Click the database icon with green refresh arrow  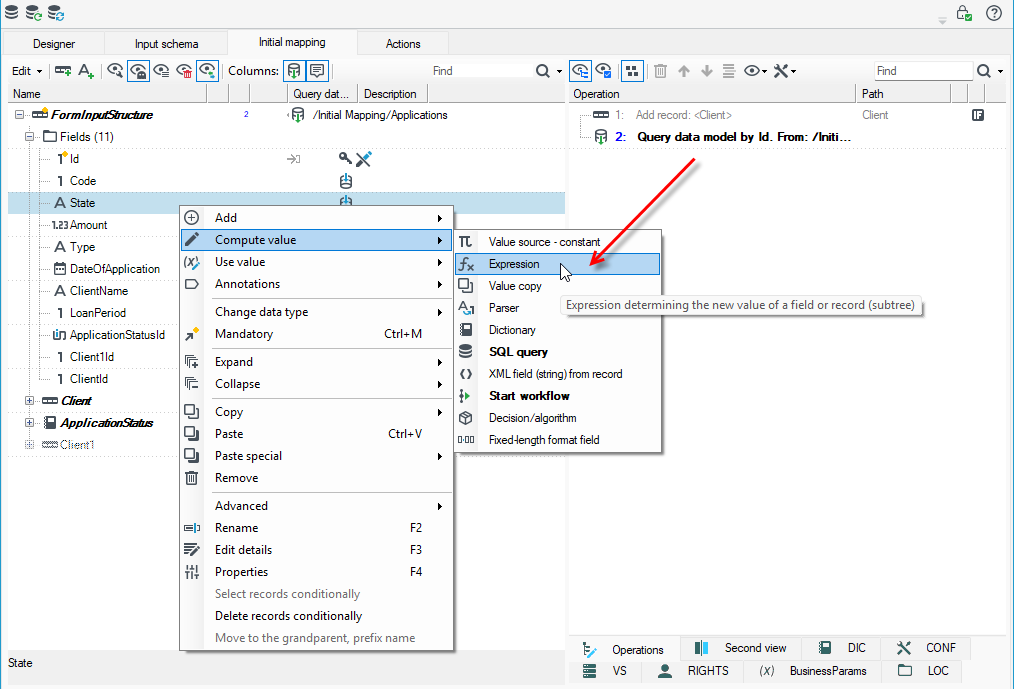pos(33,12)
